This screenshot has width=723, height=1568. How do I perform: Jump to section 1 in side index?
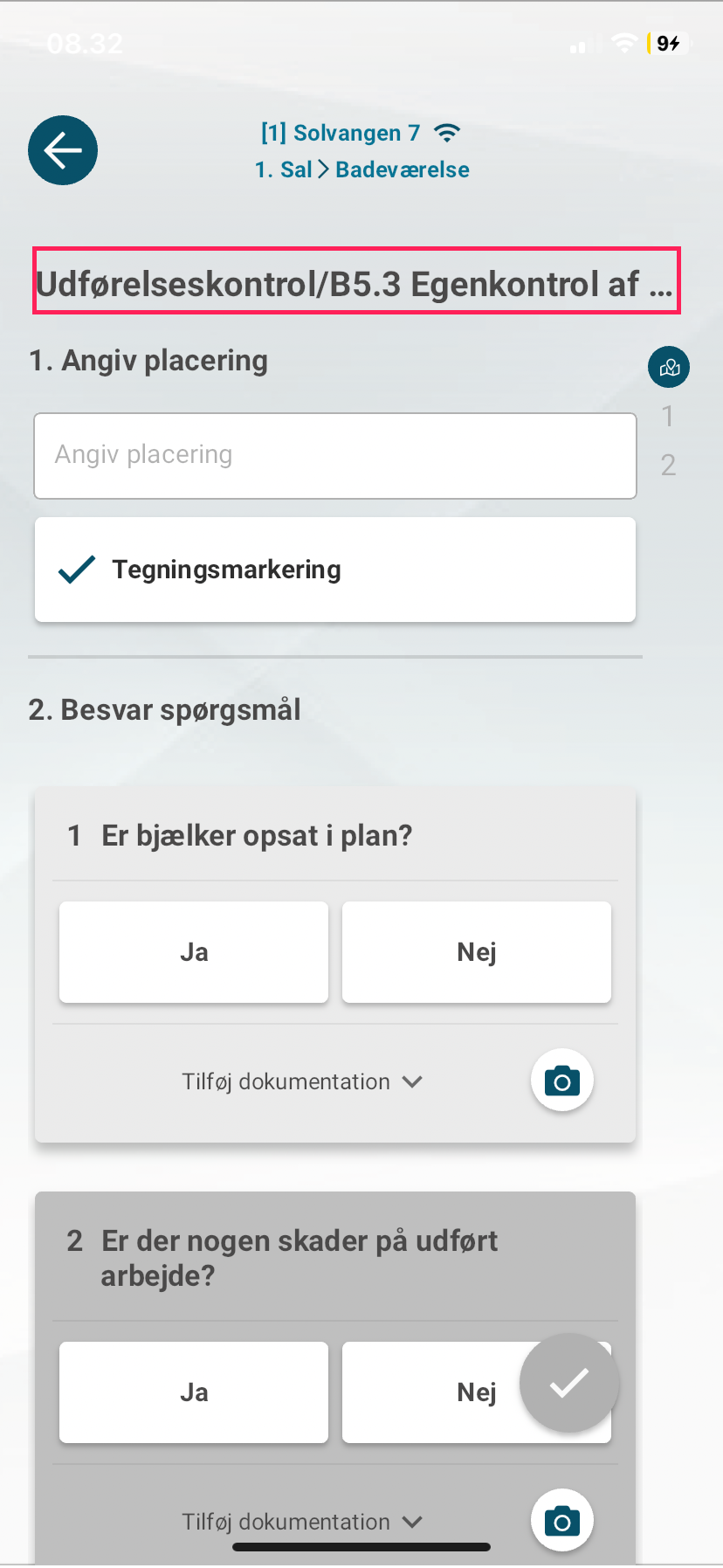click(x=668, y=417)
